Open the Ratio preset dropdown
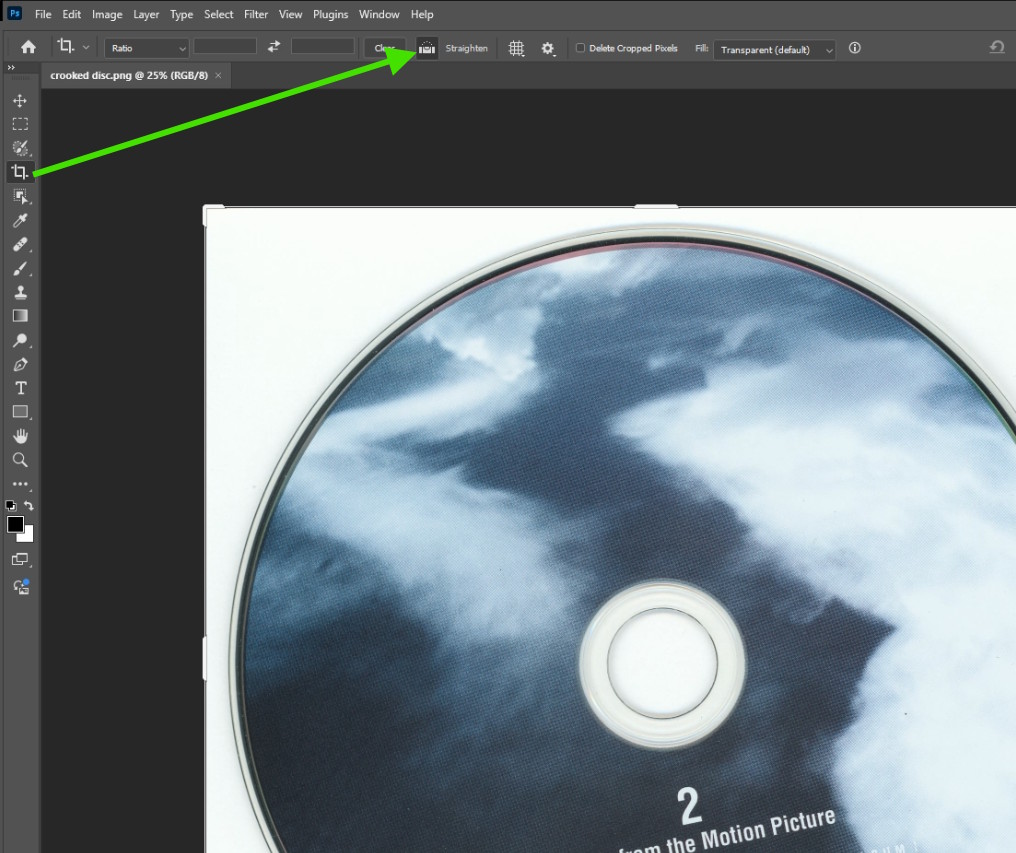The image size is (1016, 853). [147, 48]
